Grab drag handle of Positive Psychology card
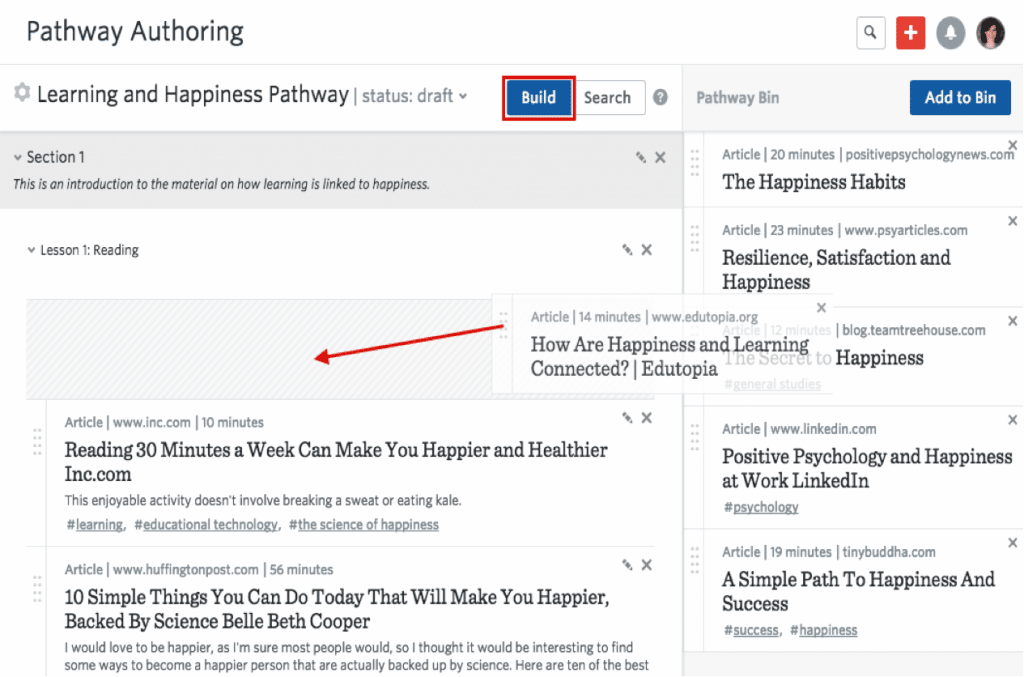The image size is (1024, 677). pyautogui.click(x=695, y=437)
